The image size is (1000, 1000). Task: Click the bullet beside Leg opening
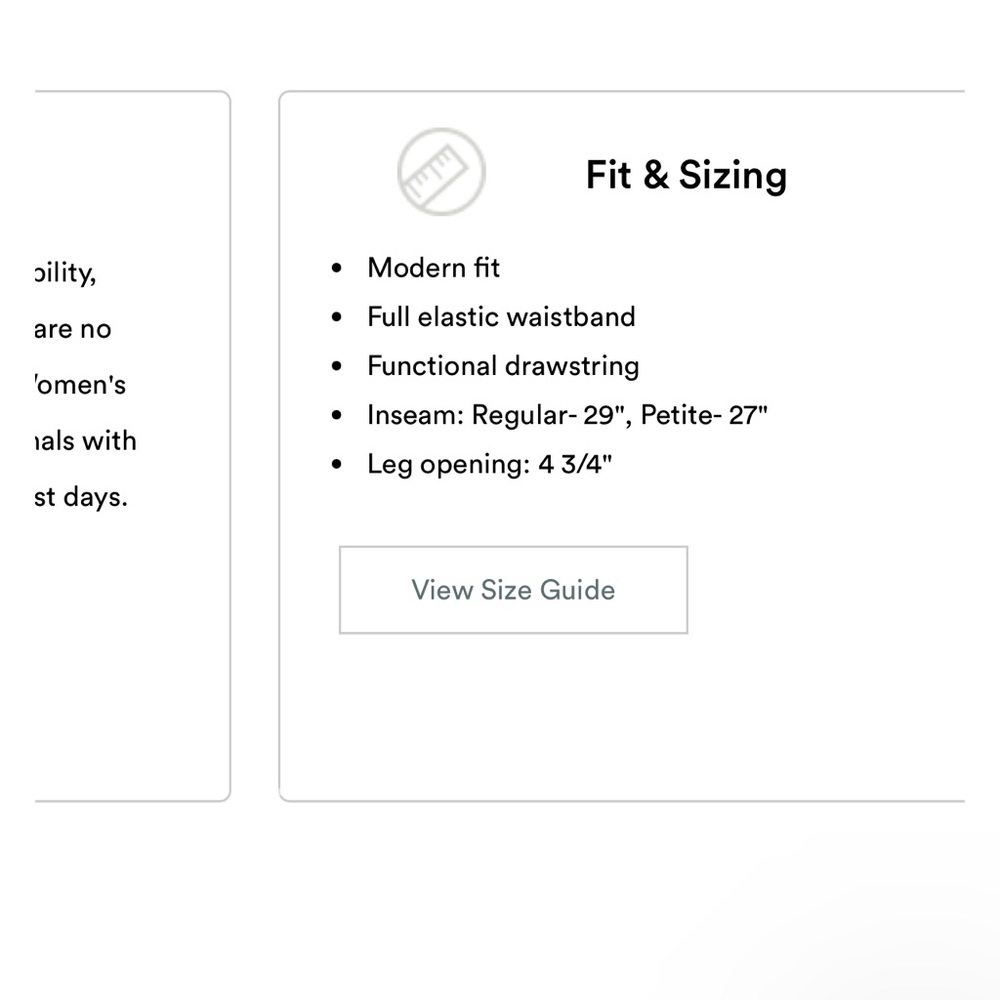[337, 464]
